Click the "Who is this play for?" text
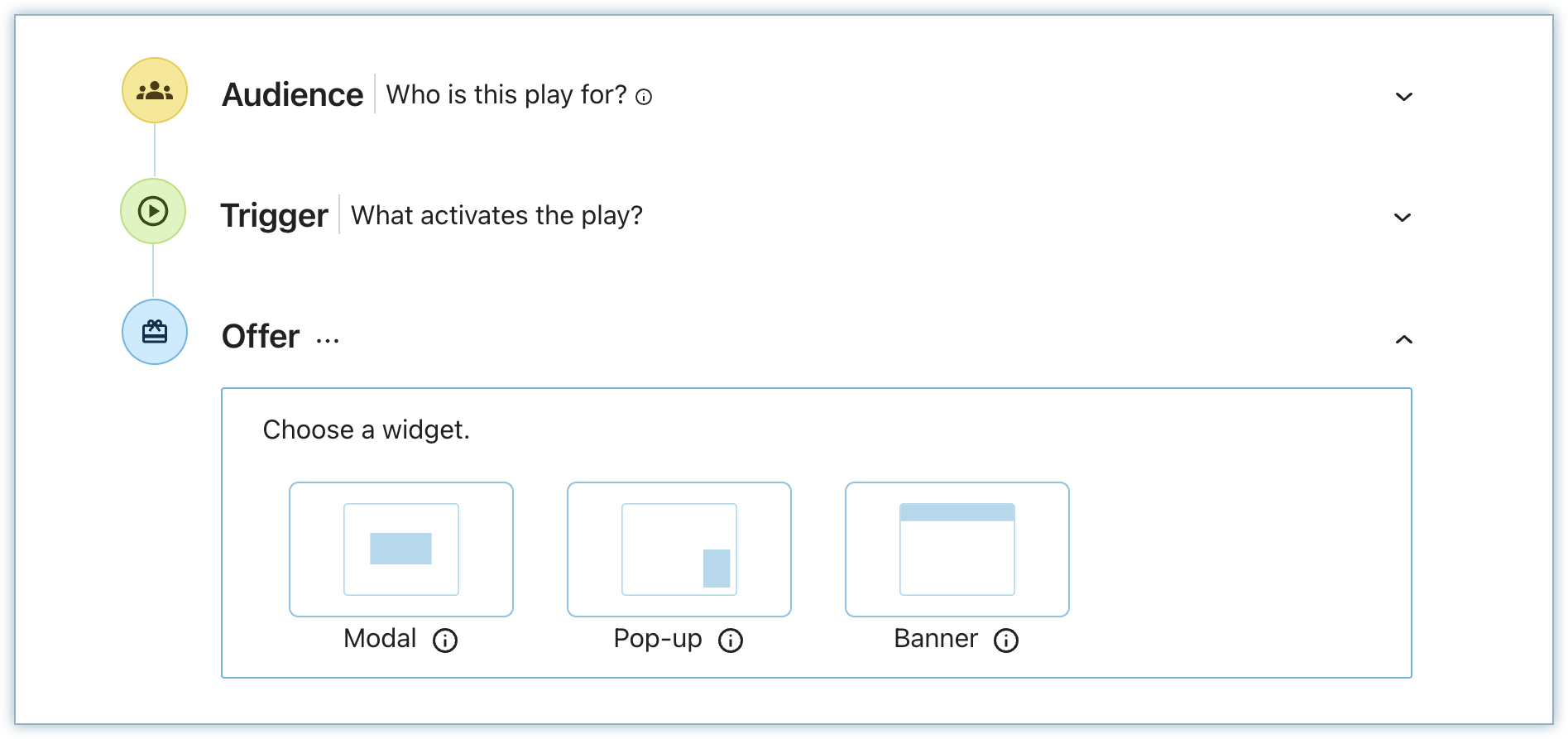The image size is (1568, 739). pos(506,94)
